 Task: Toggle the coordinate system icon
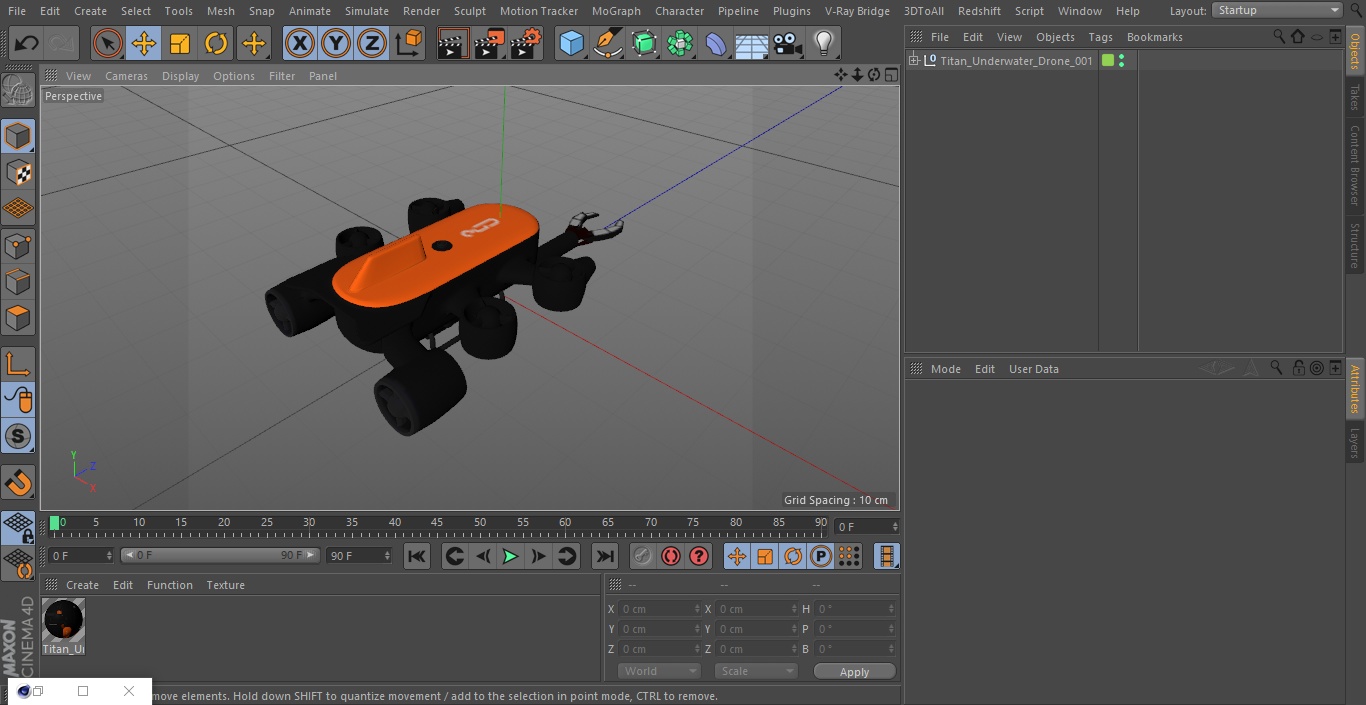click(409, 44)
